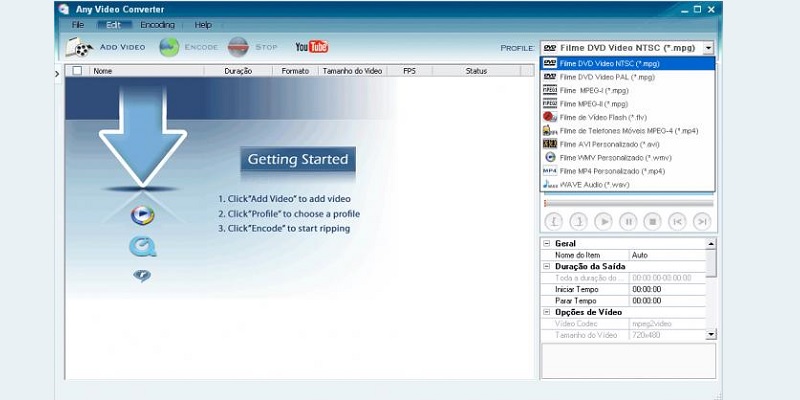Click the Tamanho do Vídeo 720x480 value
Screen dimensions: 800x400
click(x=668, y=335)
